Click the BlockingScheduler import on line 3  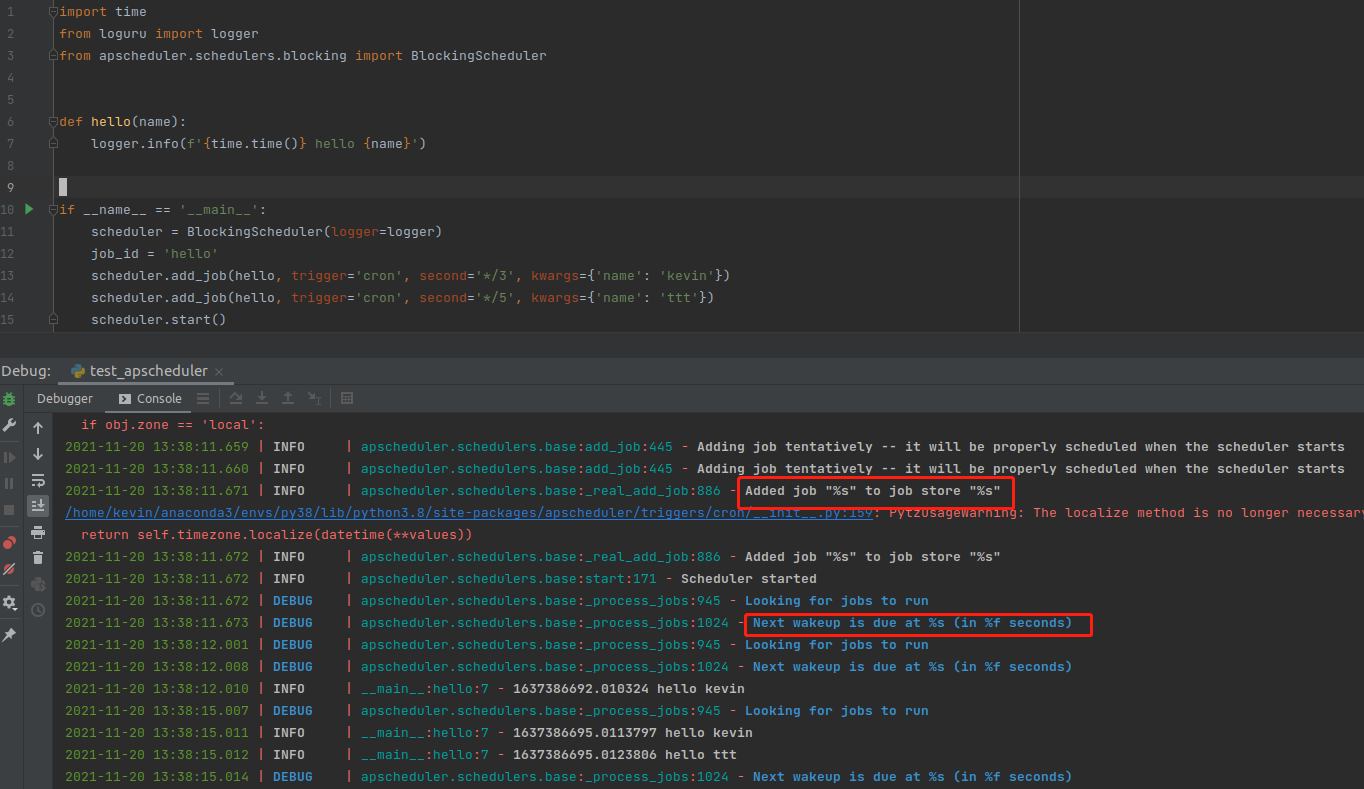tap(303, 56)
